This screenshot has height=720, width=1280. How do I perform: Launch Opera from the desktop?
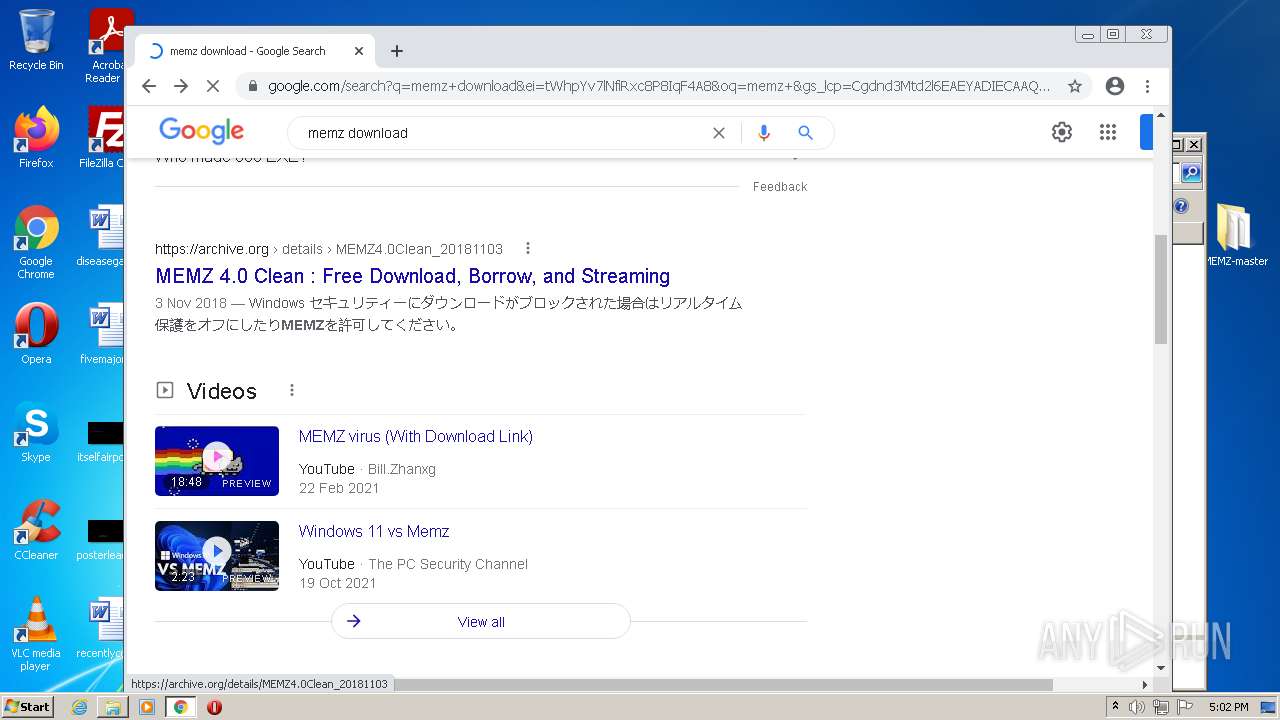[x=36, y=333]
